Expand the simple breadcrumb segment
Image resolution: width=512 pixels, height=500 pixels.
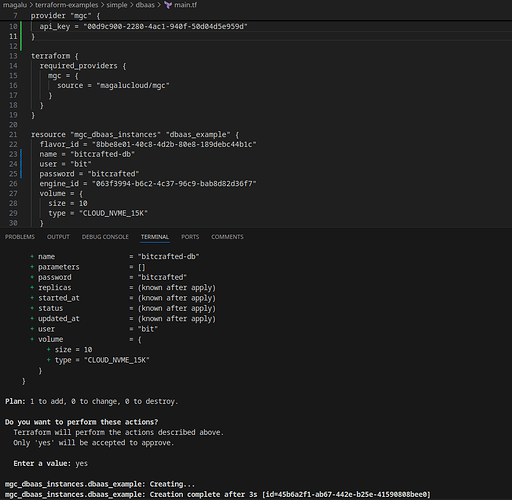(117, 5)
